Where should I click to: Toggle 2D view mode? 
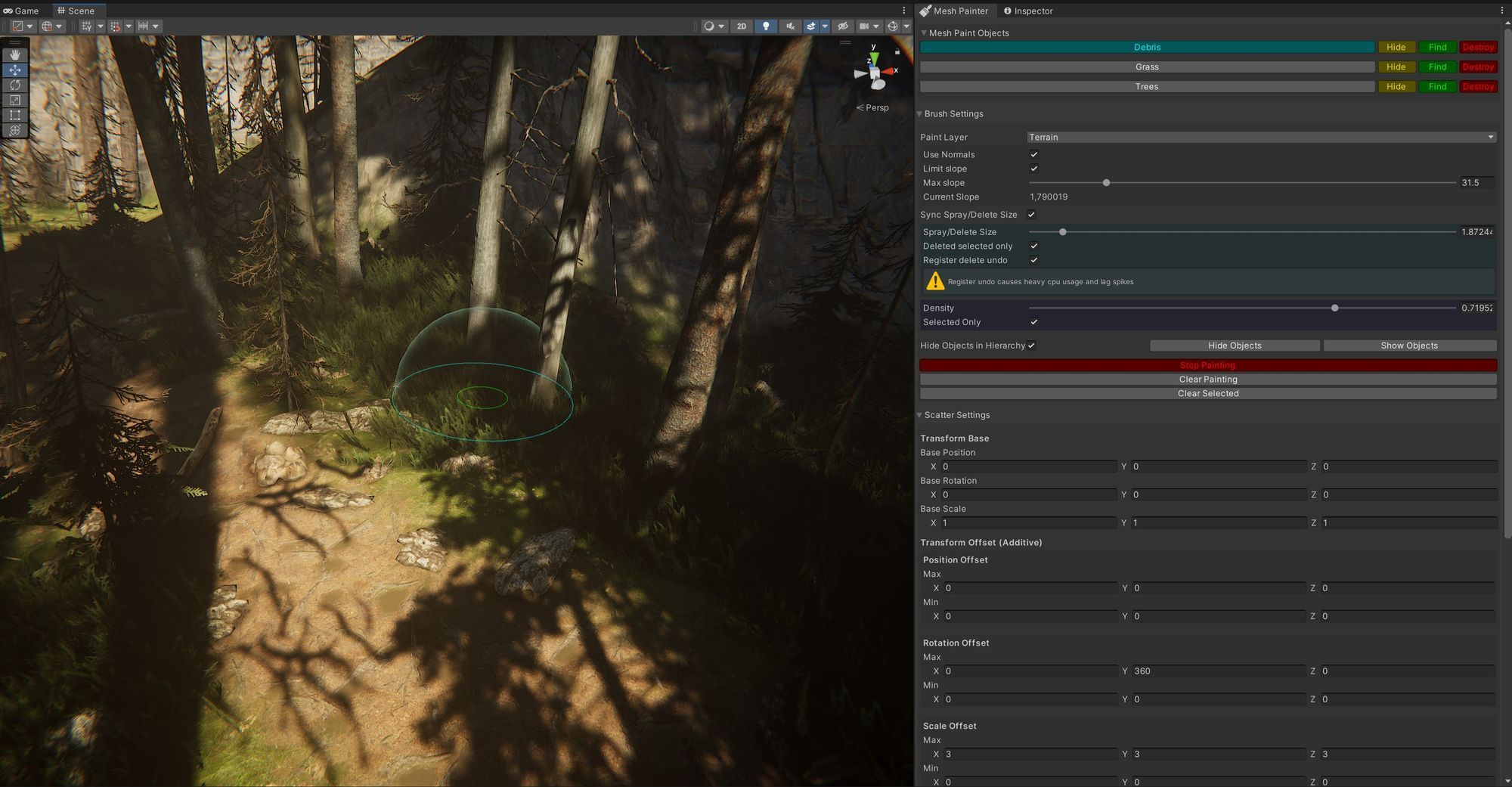point(742,26)
